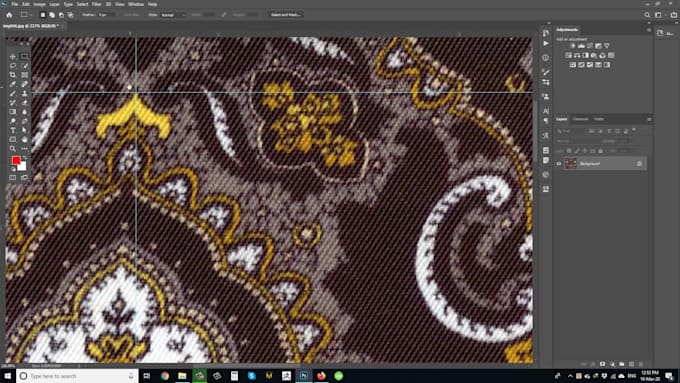This screenshot has width=680, height=383.
Task: Toggle layer filtering switch in Layers panel
Action: 634,131
